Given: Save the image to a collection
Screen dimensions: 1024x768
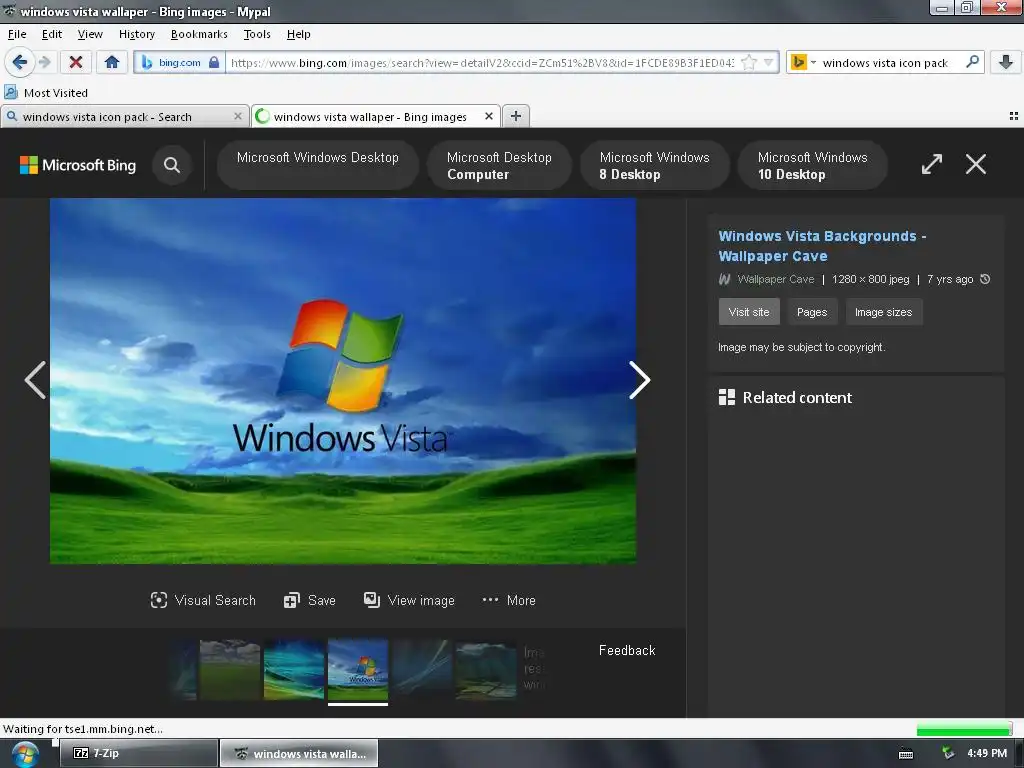Looking at the screenshot, I should click(310, 600).
